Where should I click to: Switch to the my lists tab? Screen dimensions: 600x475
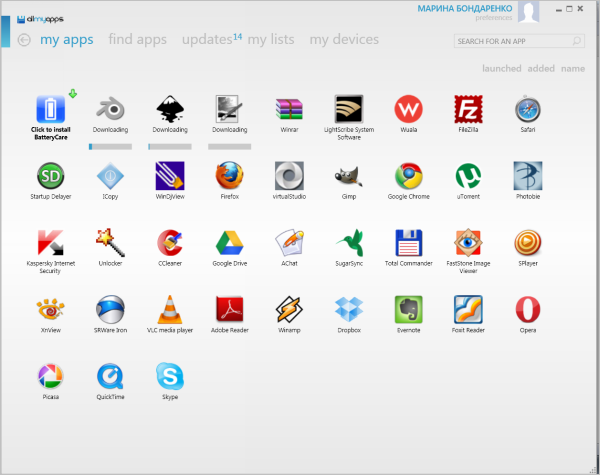pos(271,39)
